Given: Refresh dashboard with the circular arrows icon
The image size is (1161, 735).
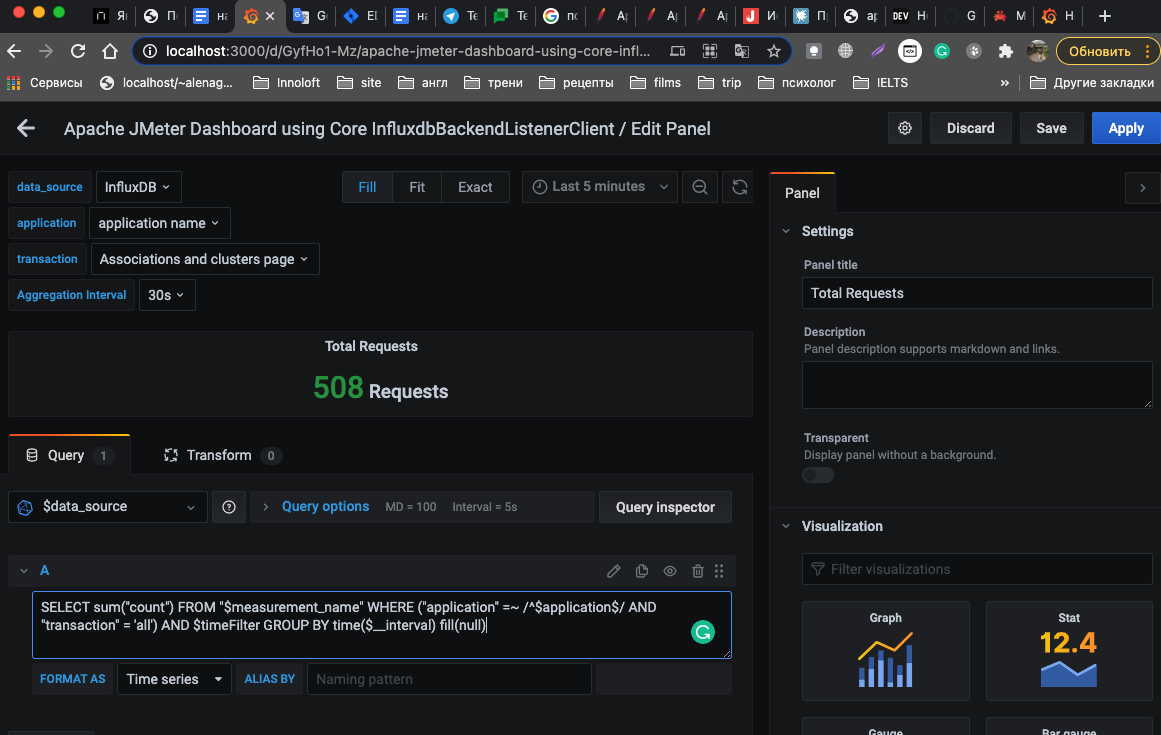Looking at the screenshot, I should click(739, 187).
